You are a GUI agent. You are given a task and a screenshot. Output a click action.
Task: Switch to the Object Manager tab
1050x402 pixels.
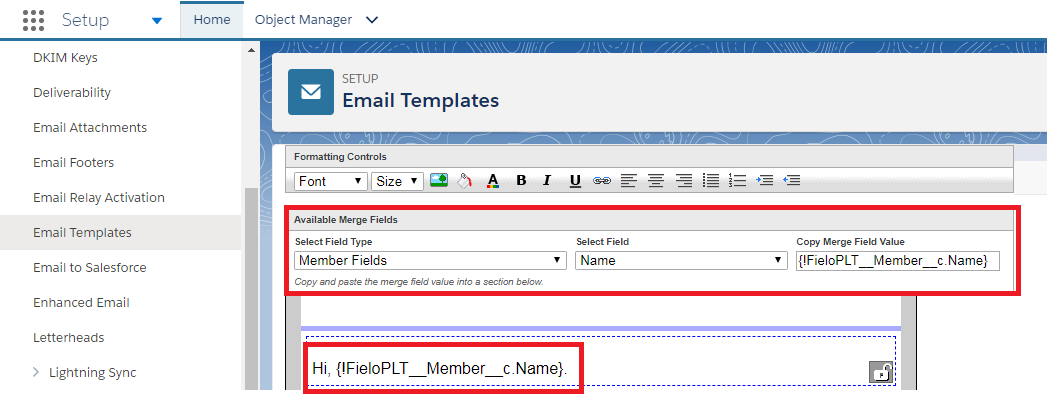303,19
